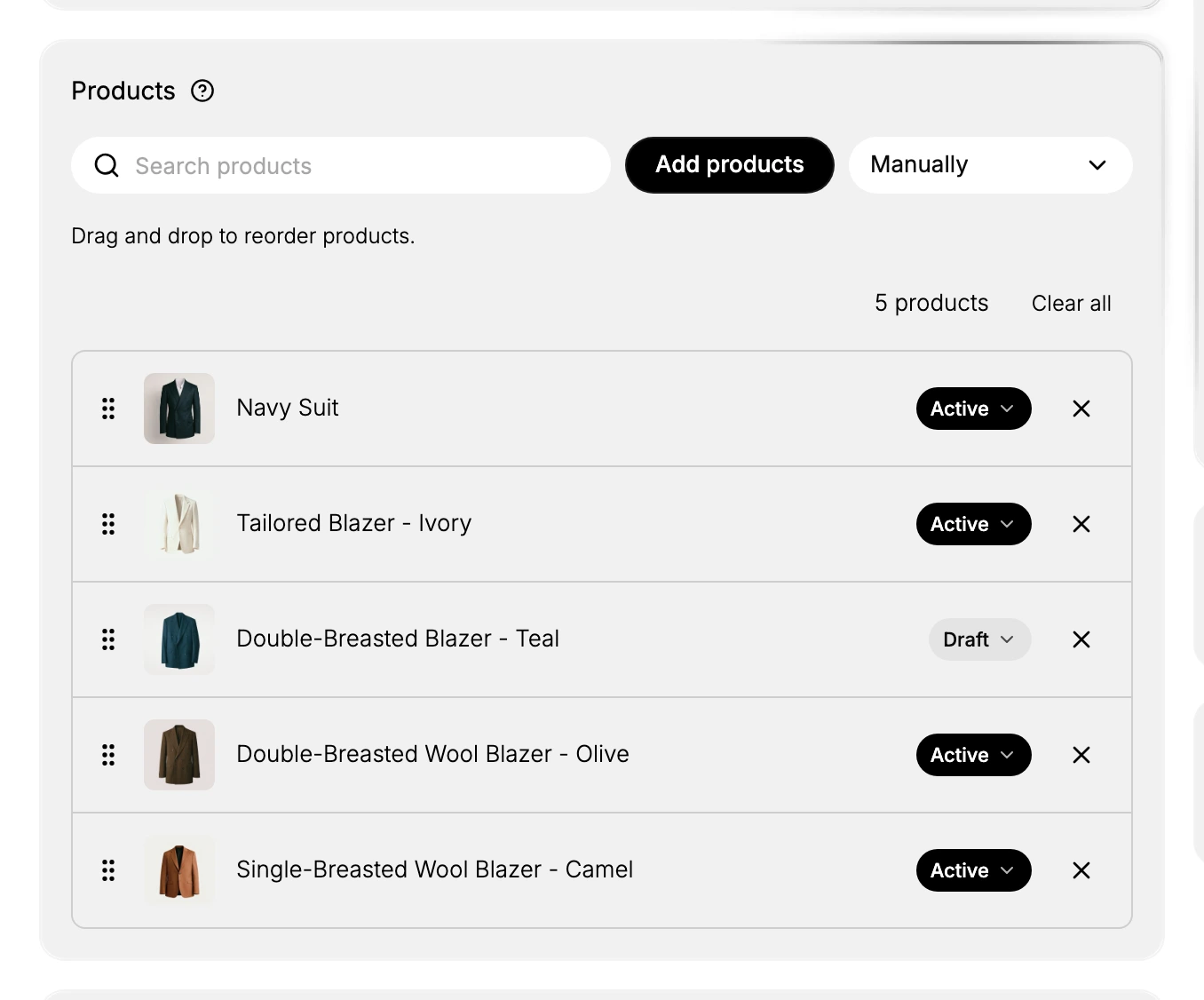
Task: Click the Navy Suit product thumbnail
Action: click(x=179, y=409)
